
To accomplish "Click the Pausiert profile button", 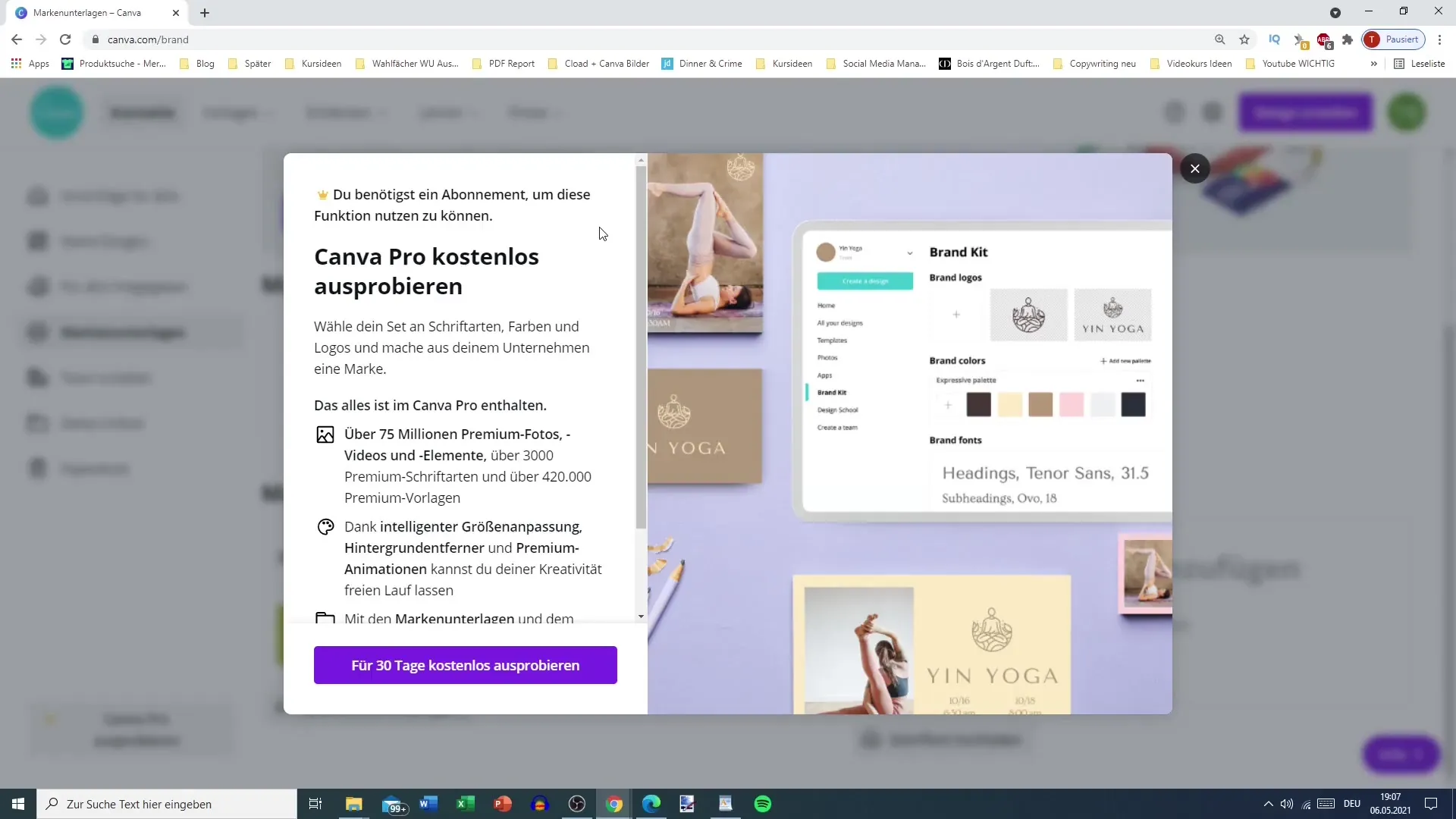I will point(1393,39).
